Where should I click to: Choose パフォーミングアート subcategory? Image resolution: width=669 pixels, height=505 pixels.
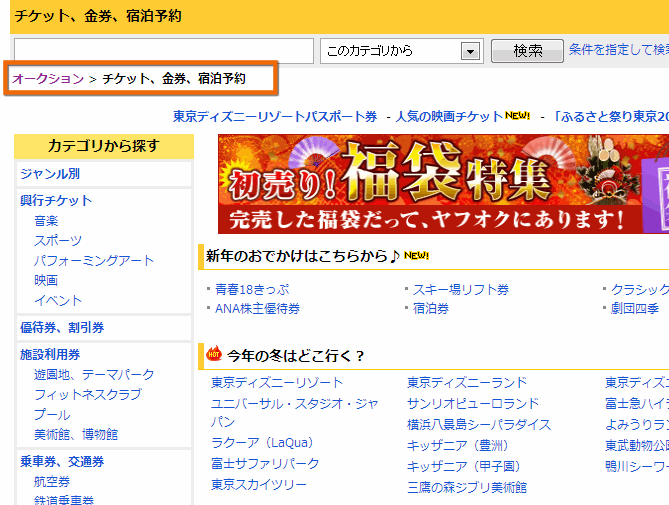(x=94, y=261)
